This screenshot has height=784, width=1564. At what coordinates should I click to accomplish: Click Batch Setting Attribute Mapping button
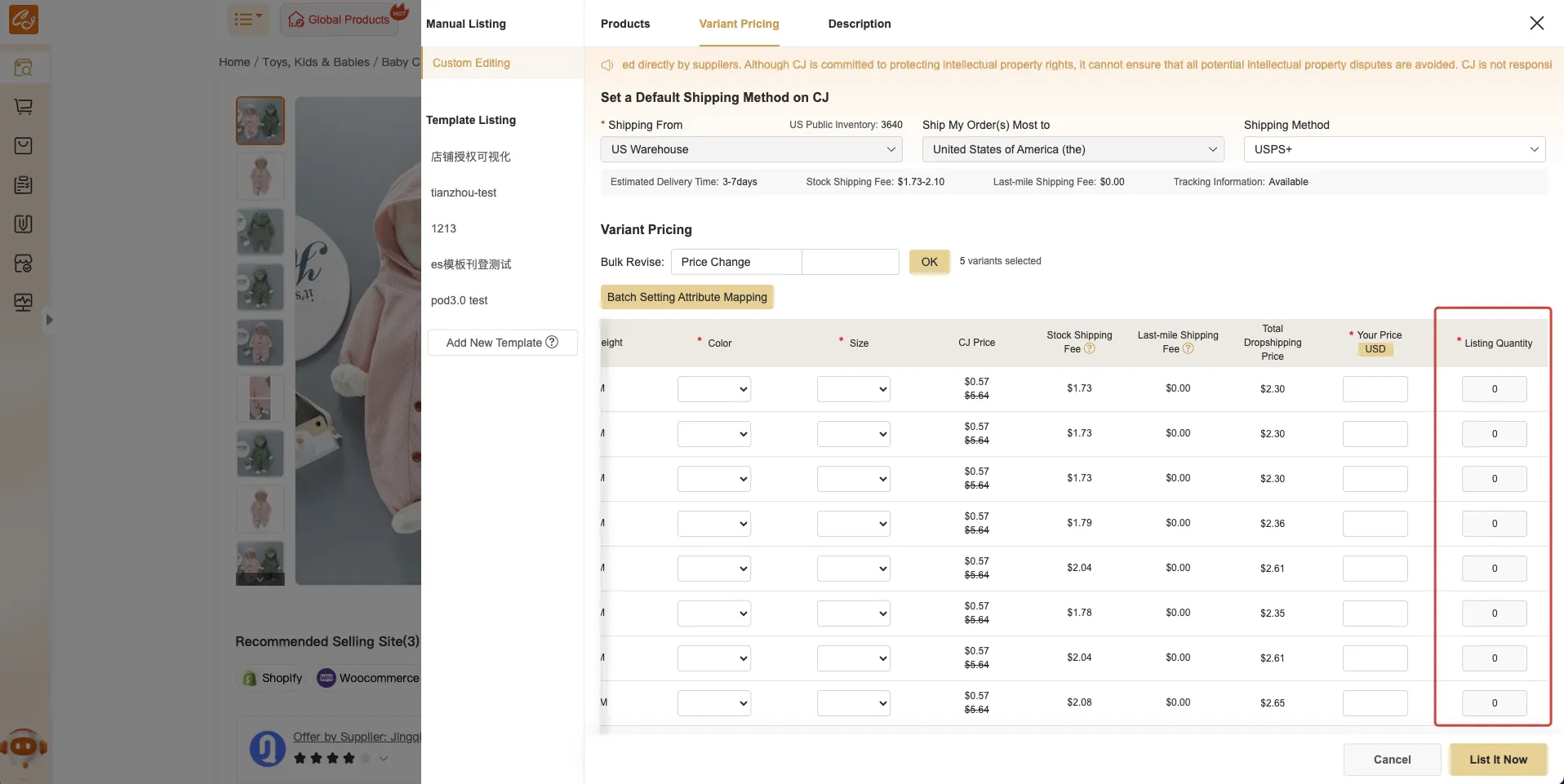click(x=686, y=297)
